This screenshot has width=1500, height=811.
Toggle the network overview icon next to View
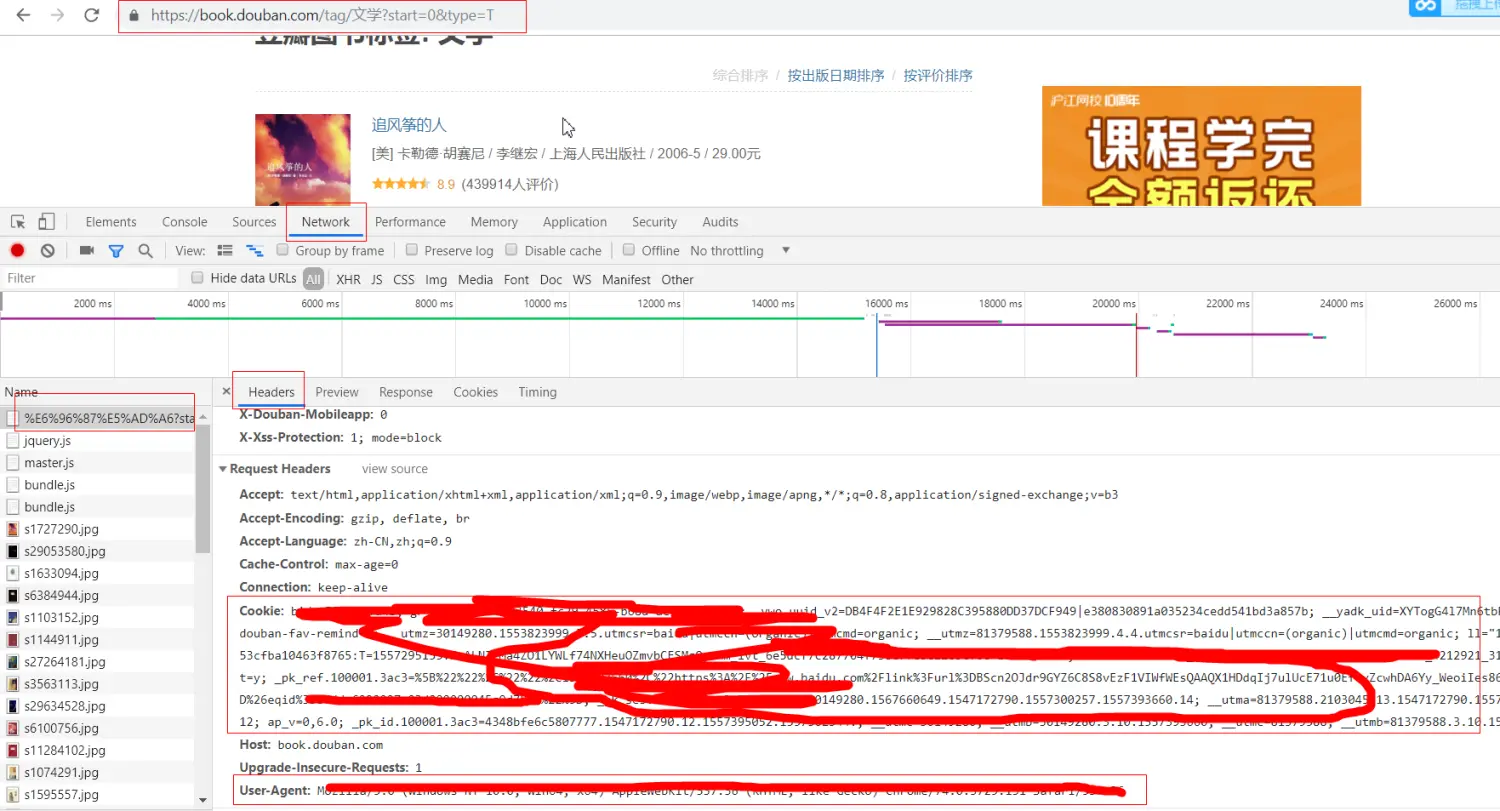[x=253, y=251]
